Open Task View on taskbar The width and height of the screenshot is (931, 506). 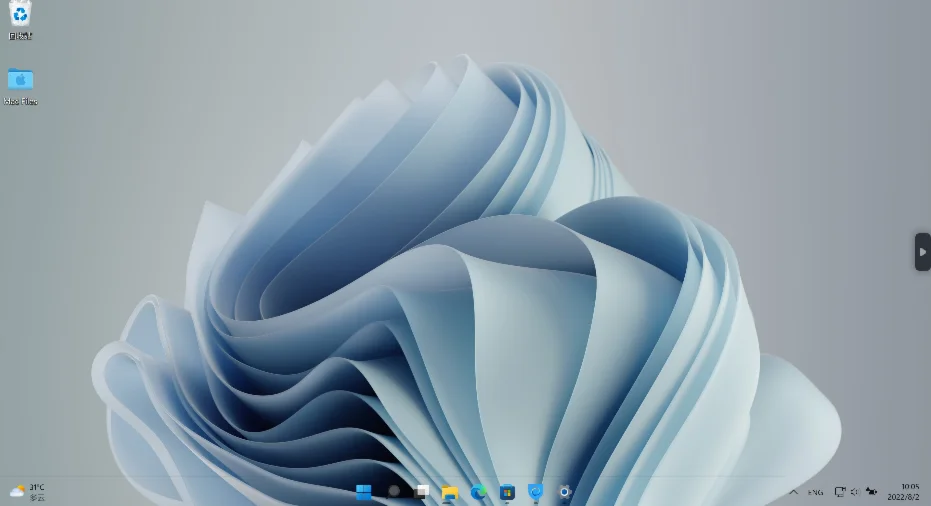click(x=422, y=492)
